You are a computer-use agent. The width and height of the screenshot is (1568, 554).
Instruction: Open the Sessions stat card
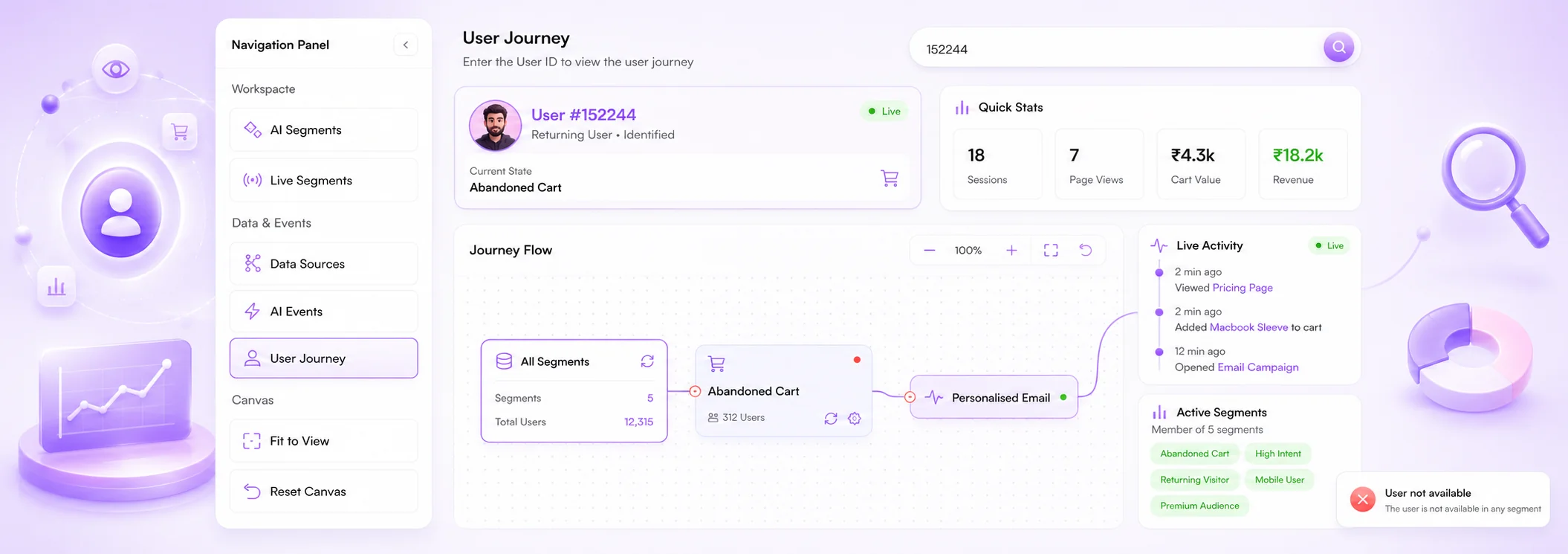click(x=997, y=164)
